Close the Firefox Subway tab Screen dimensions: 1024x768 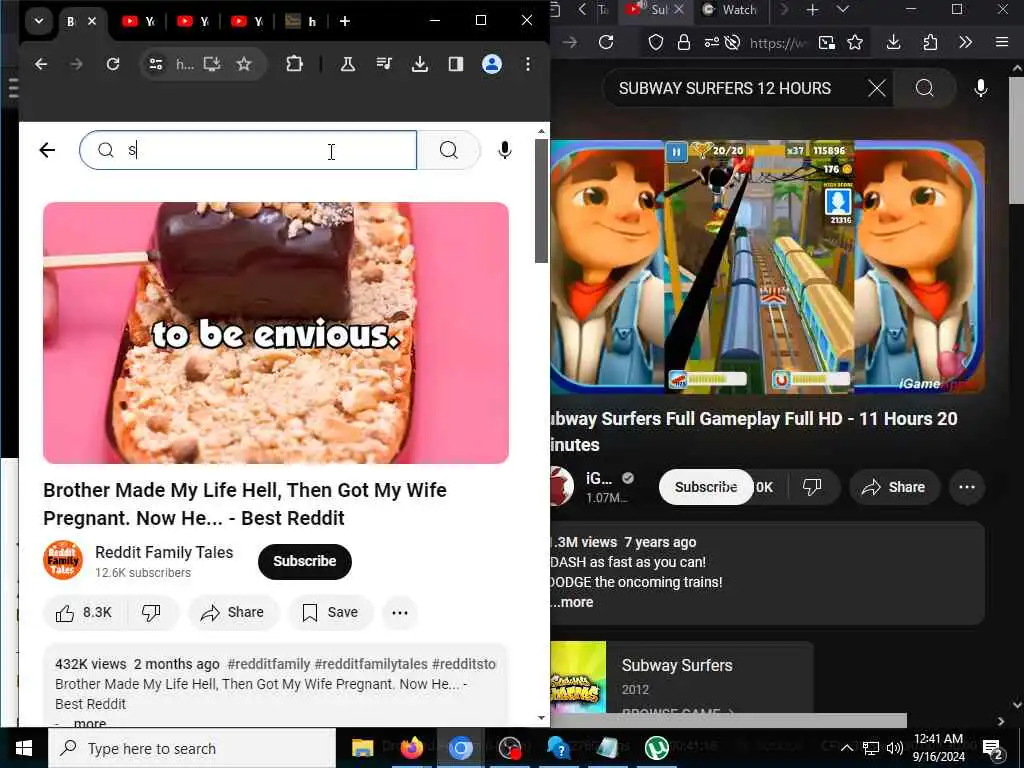pyautogui.click(x=679, y=9)
